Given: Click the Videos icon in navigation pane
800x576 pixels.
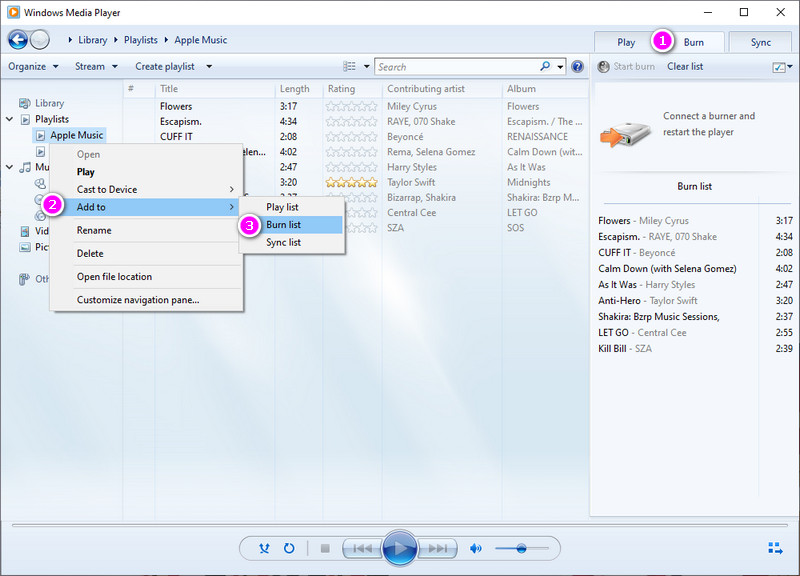Looking at the screenshot, I should (24, 231).
